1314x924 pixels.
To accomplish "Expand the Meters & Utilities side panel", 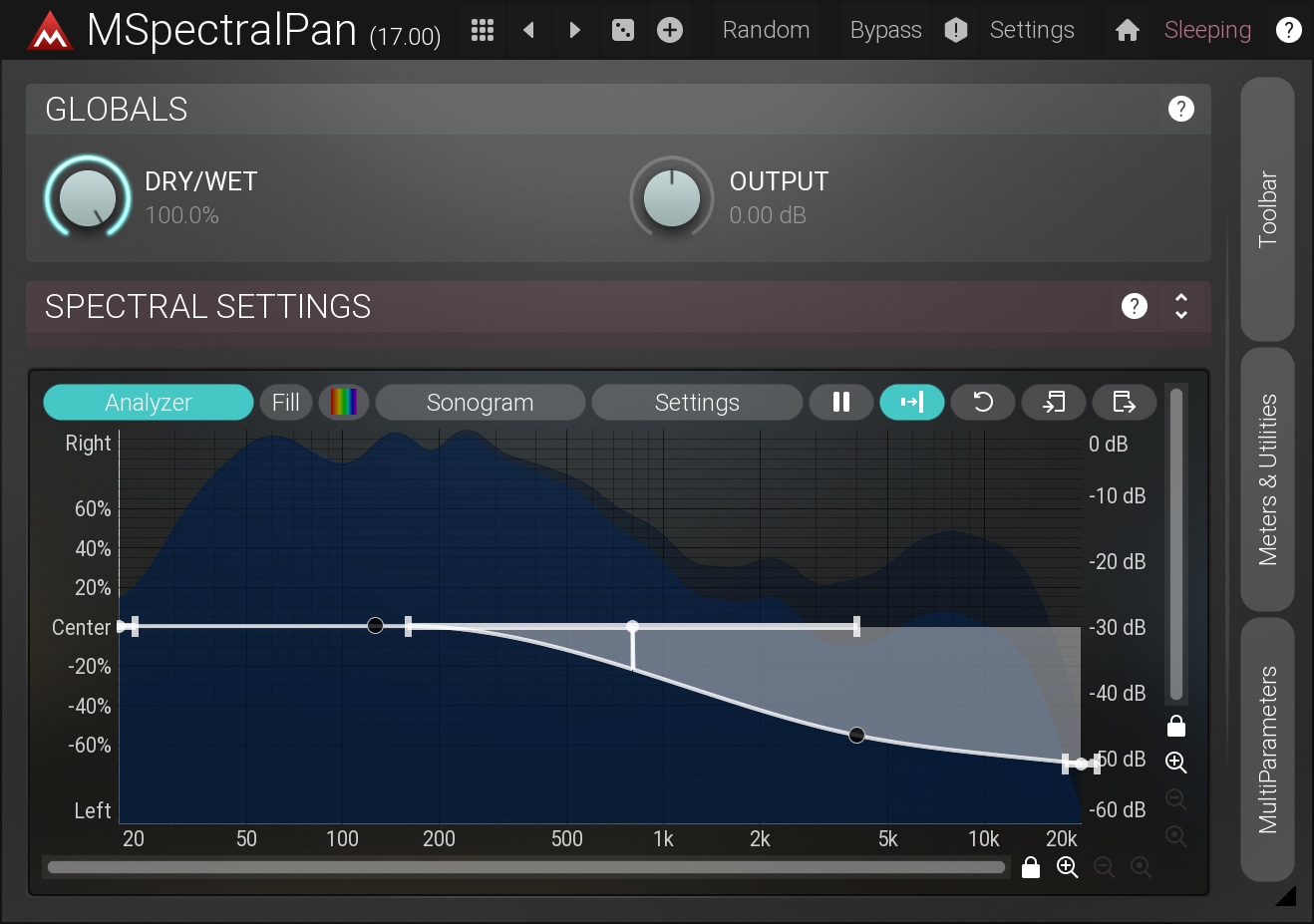I will (1267, 479).
